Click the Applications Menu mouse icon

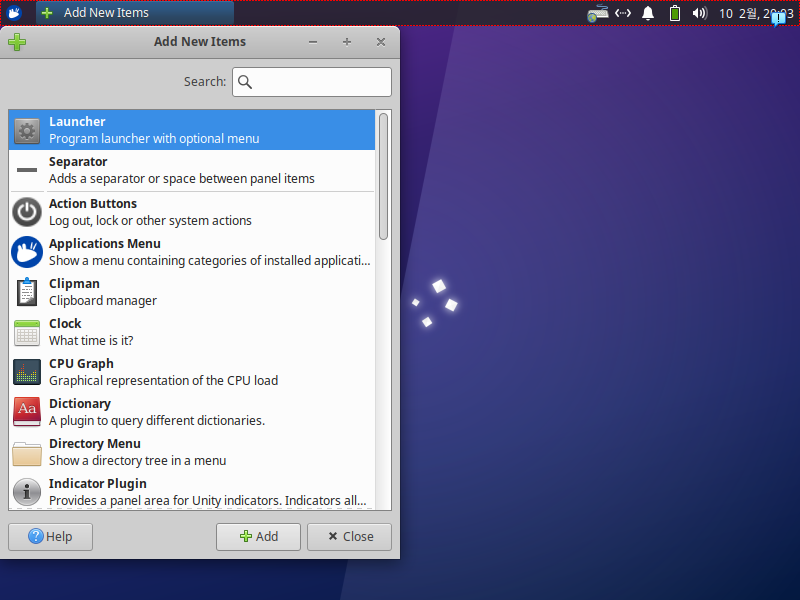27,252
